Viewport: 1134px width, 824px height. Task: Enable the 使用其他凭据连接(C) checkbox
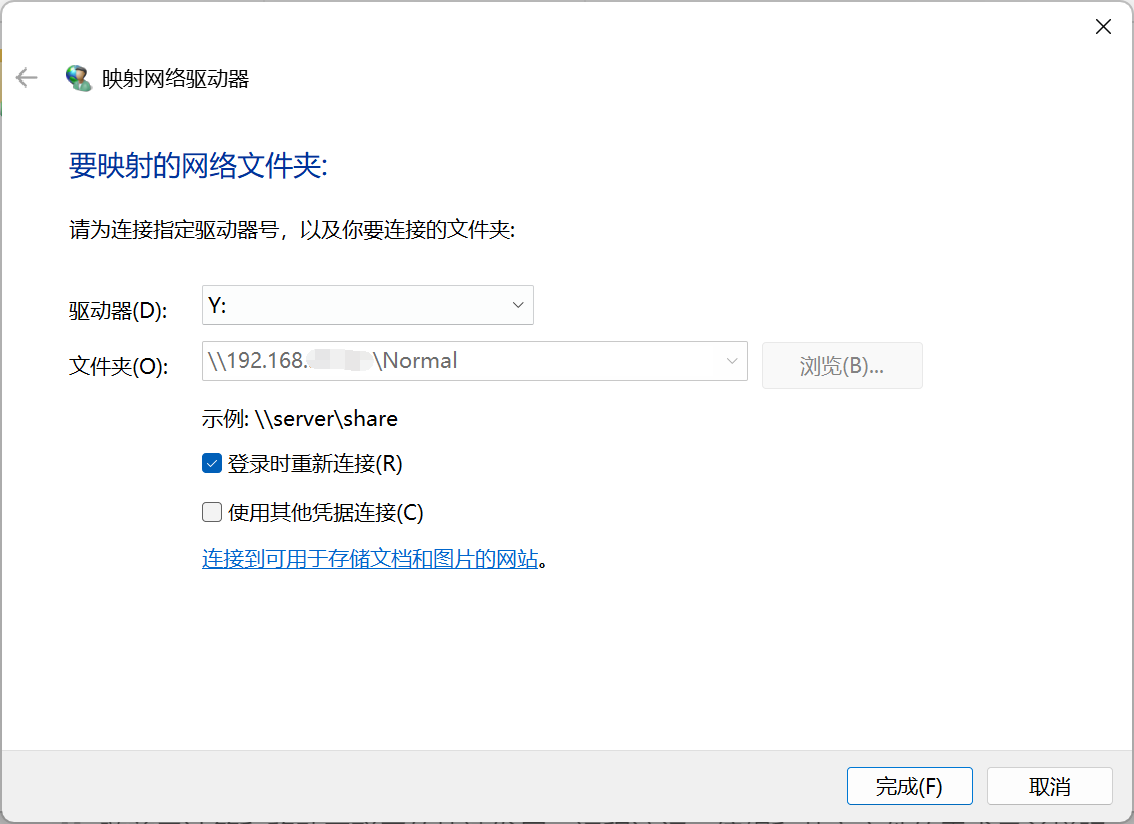pyautogui.click(x=212, y=513)
